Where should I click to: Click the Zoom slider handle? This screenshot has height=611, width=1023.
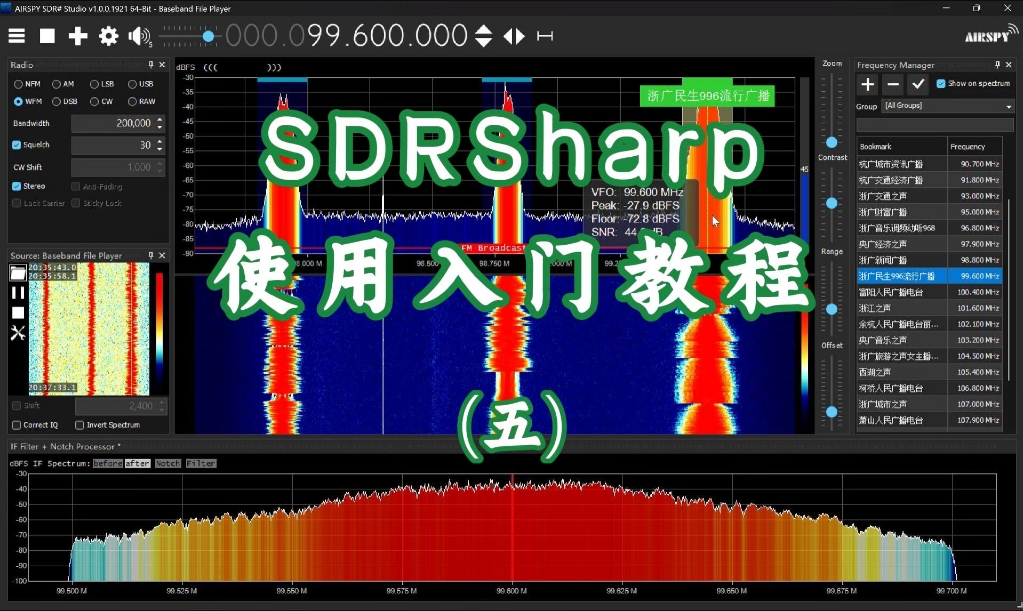tap(832, 142)
